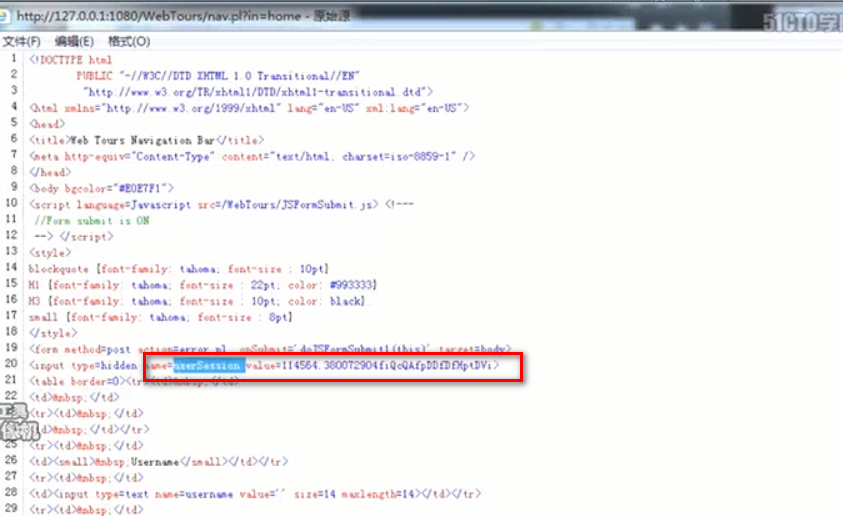Click line number 28 in the gutter
843x516 pixels.
11,492
